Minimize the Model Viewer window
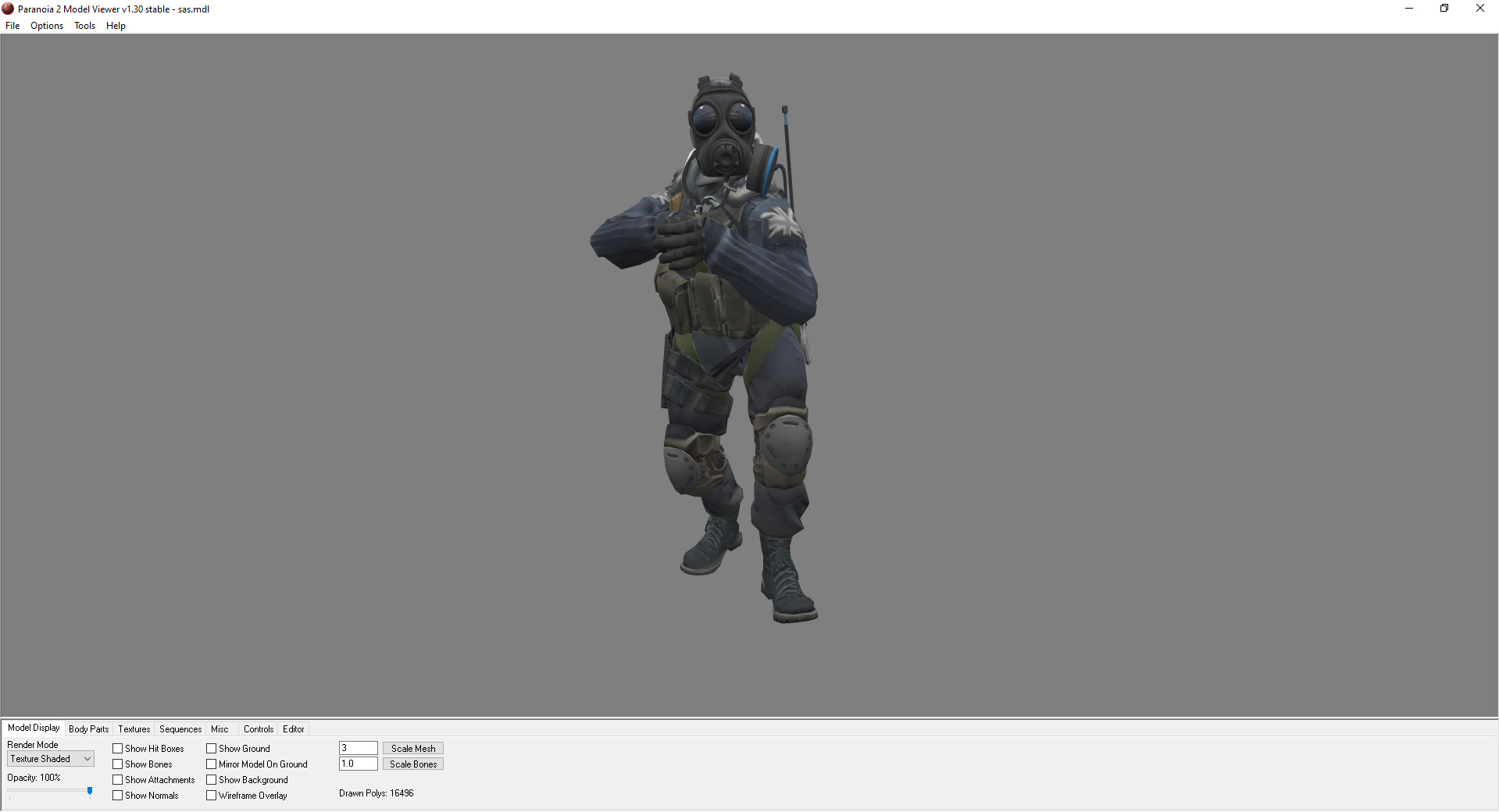The height and width of the screenshot is (812, 1499). 1409,9
